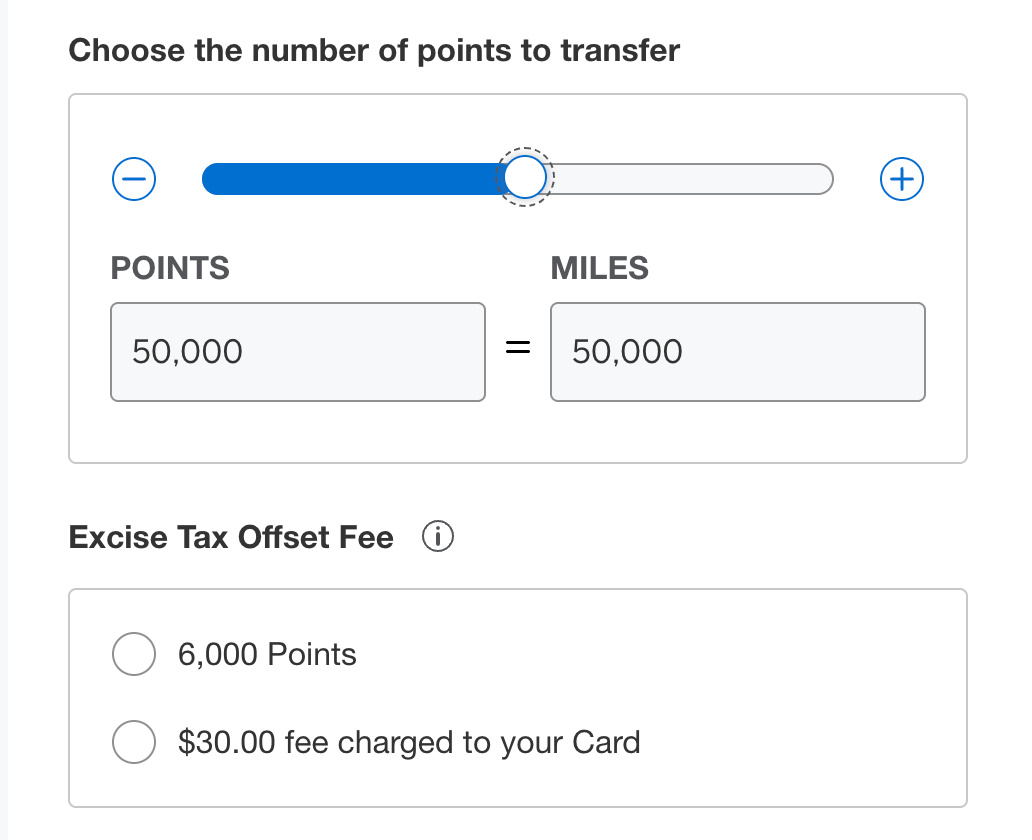Screen dimensions: 1032x840
Task: Select the $30.00 fee charged to Card option
Action: pos(134,742)
